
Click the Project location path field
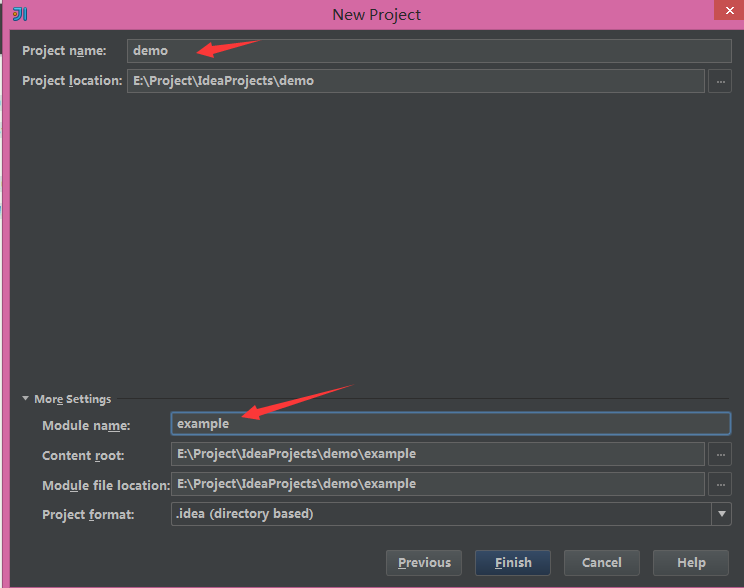416,81
